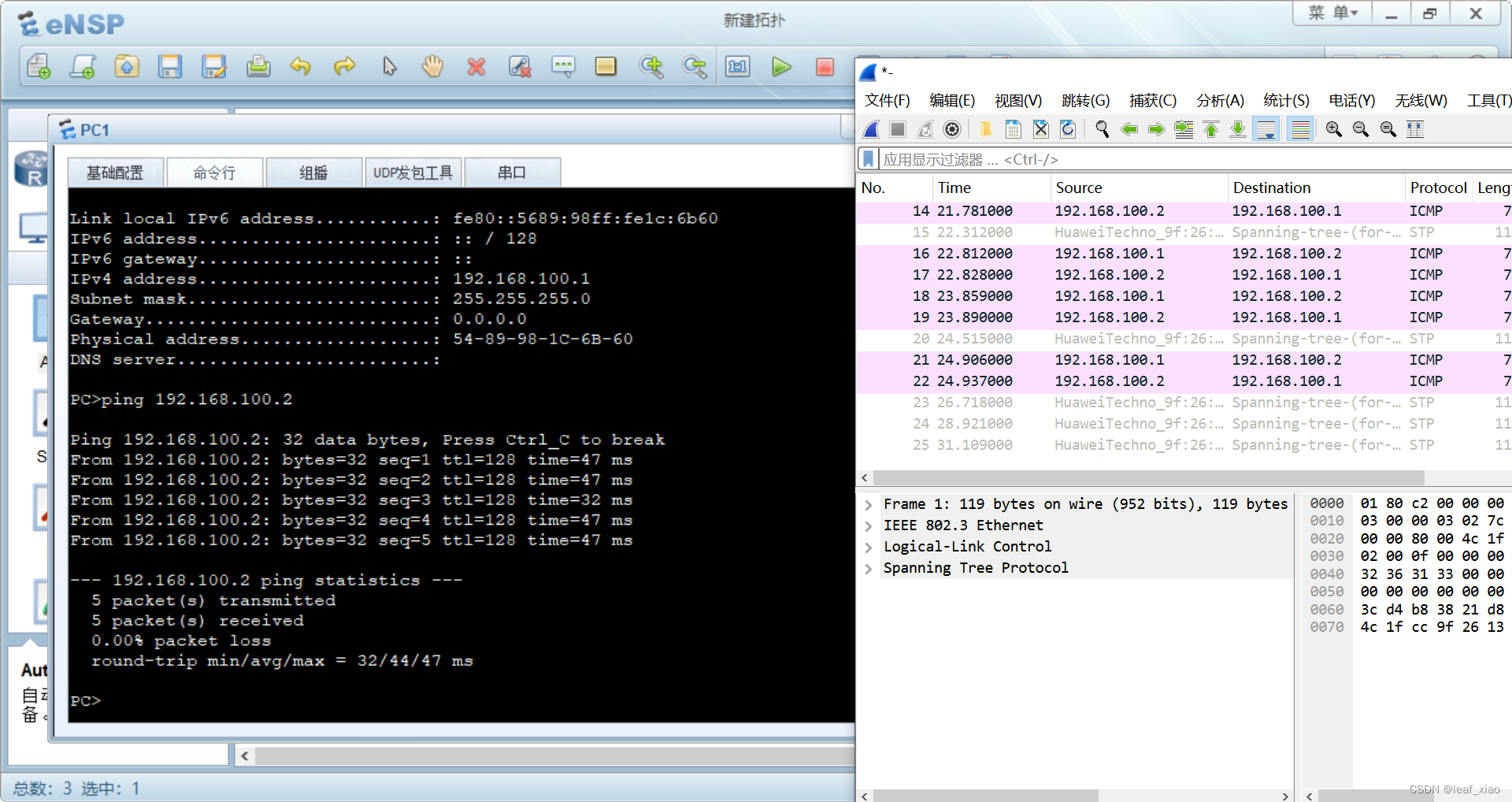The width and height of the screenshot is (1512, 802).
Task: Print the topology using printer icon
Action: coord(258,67)
